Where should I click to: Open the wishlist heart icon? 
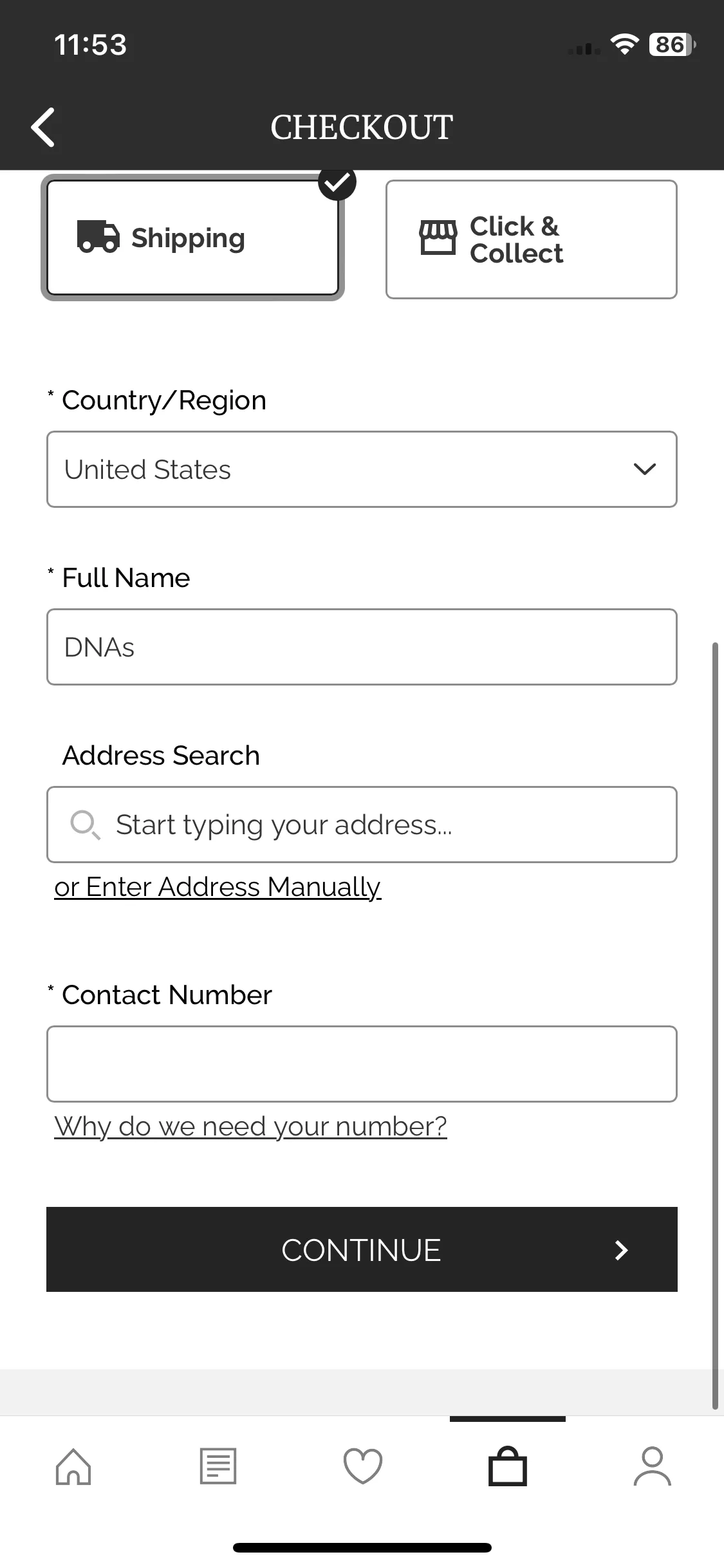(x=363, y=1466)
